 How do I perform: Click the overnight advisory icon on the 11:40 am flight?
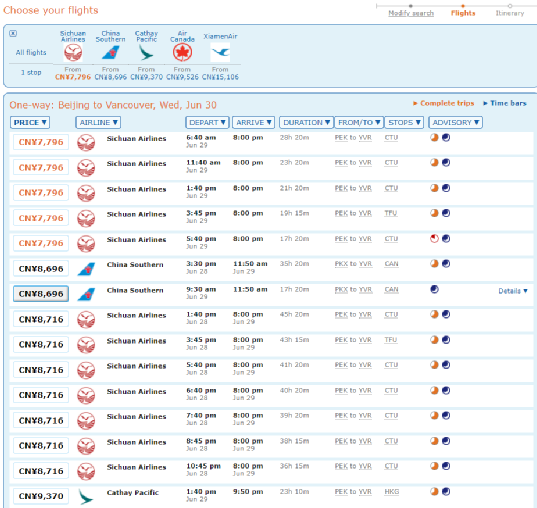tap(446, 163)
